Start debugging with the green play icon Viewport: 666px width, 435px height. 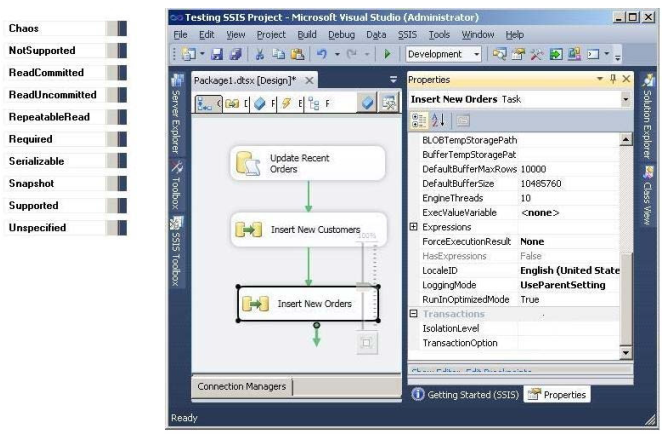(387, 54)
